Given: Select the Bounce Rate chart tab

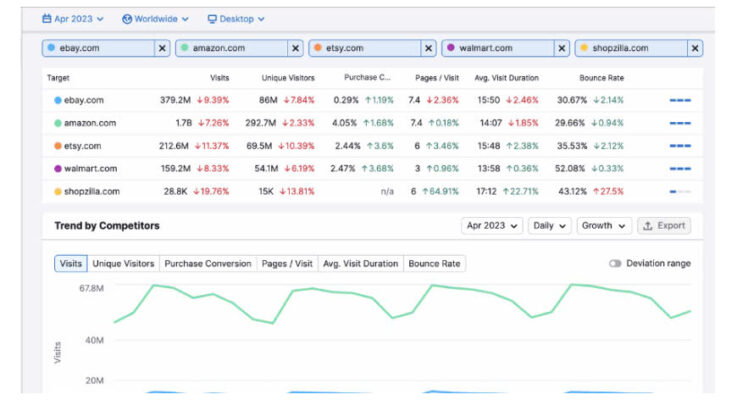Looking at the screenshot, I should coord(434,264).
